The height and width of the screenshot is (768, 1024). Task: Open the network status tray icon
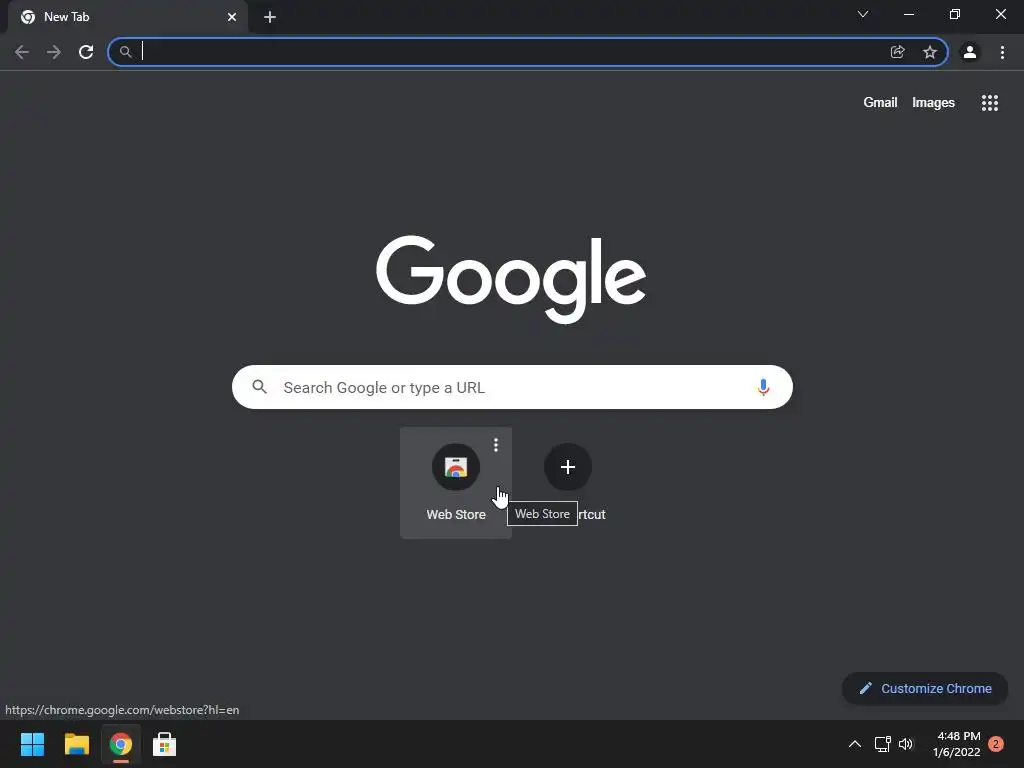pyautogui.click(x=882, y=744)
